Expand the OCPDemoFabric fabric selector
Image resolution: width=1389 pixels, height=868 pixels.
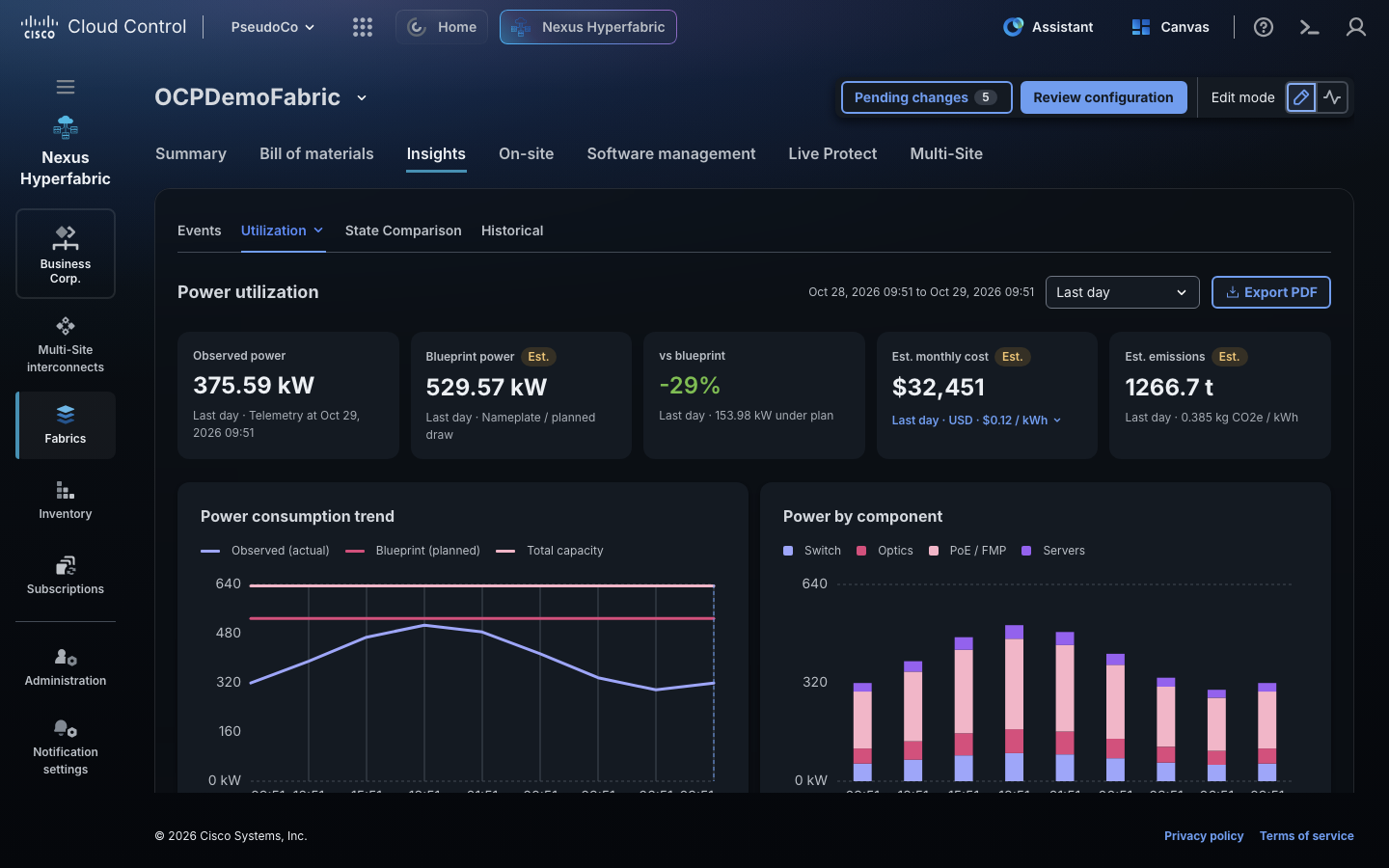[362, 97]
